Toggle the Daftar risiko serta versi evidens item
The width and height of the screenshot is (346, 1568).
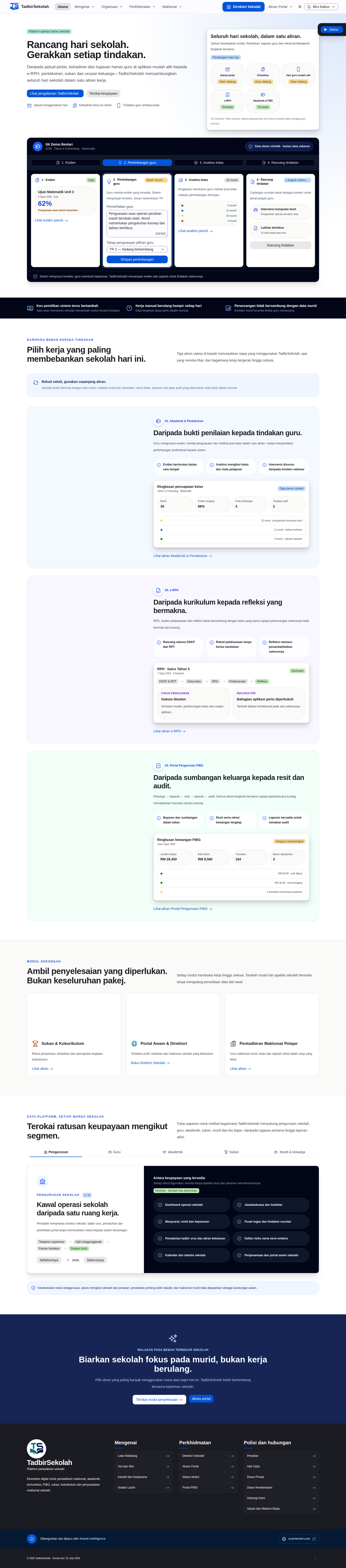point(271,1238)
